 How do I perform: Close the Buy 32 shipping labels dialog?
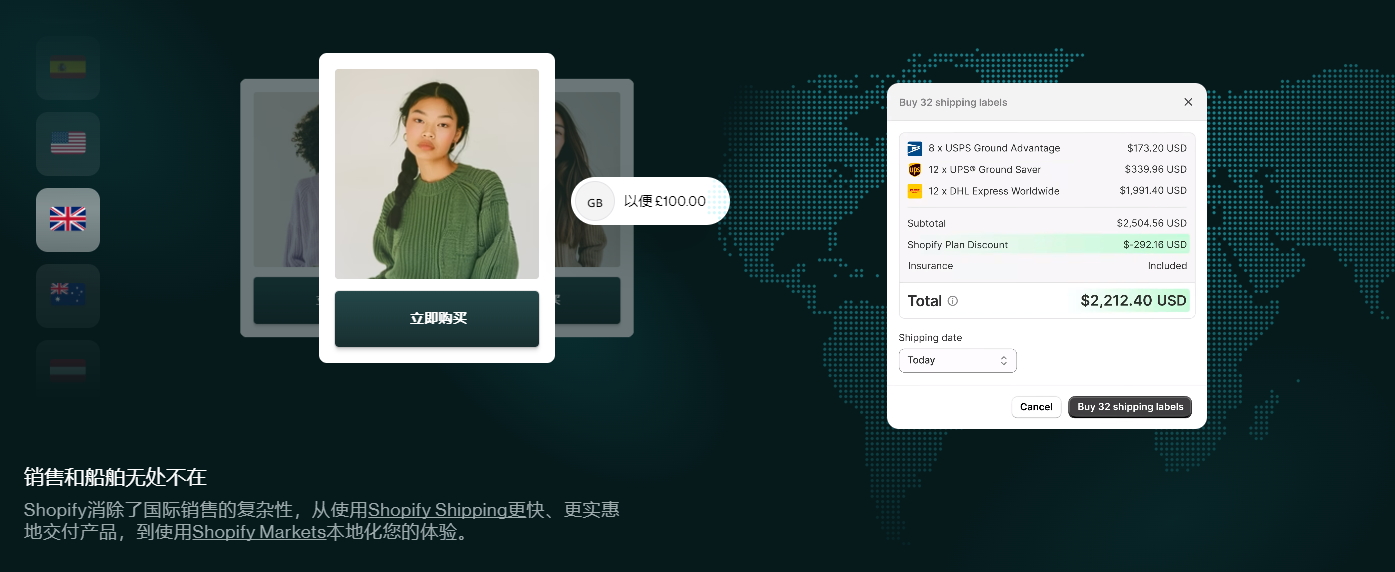[x=1188, y=102]
